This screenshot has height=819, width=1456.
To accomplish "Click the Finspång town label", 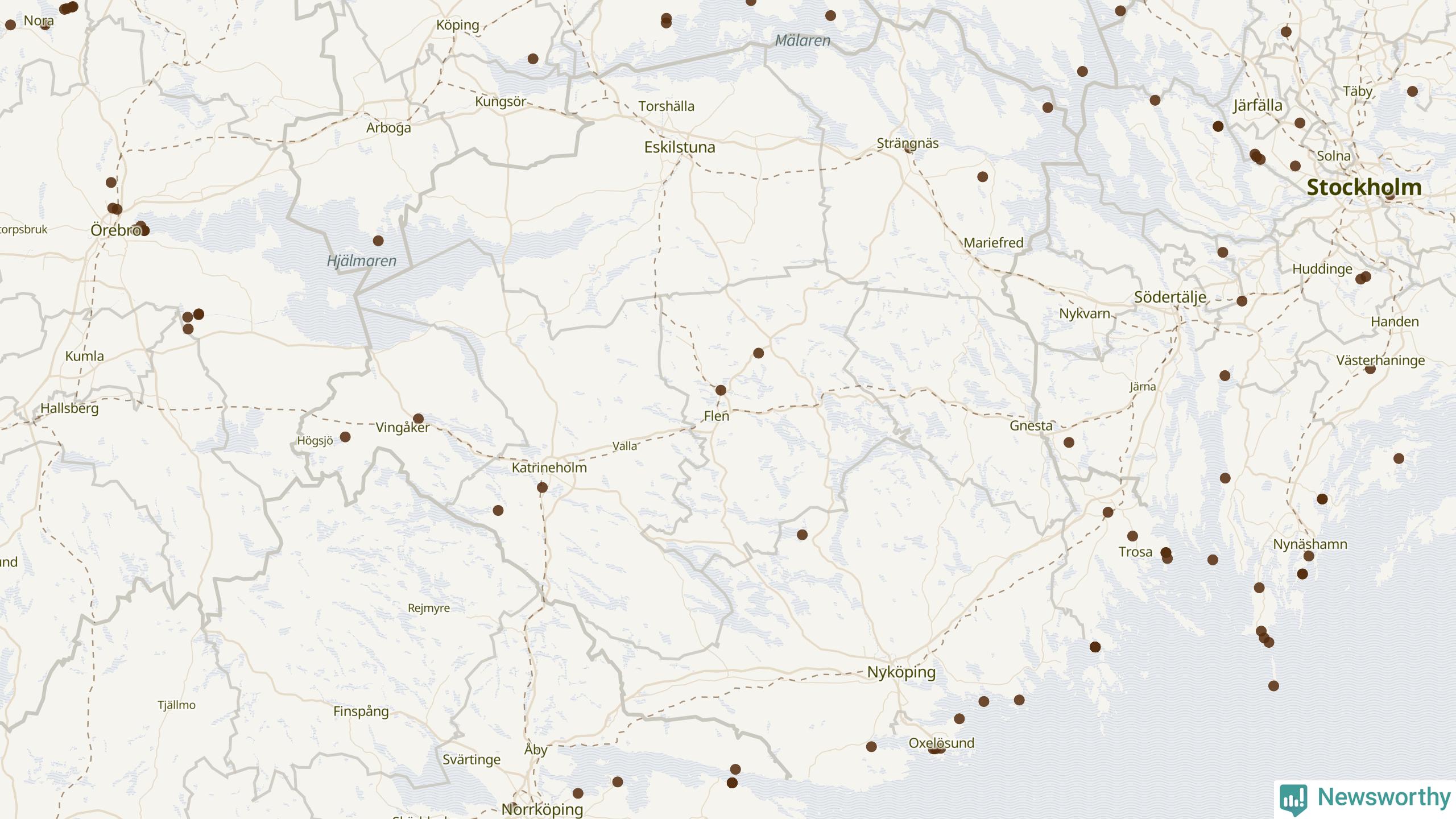I will point(361,712).
